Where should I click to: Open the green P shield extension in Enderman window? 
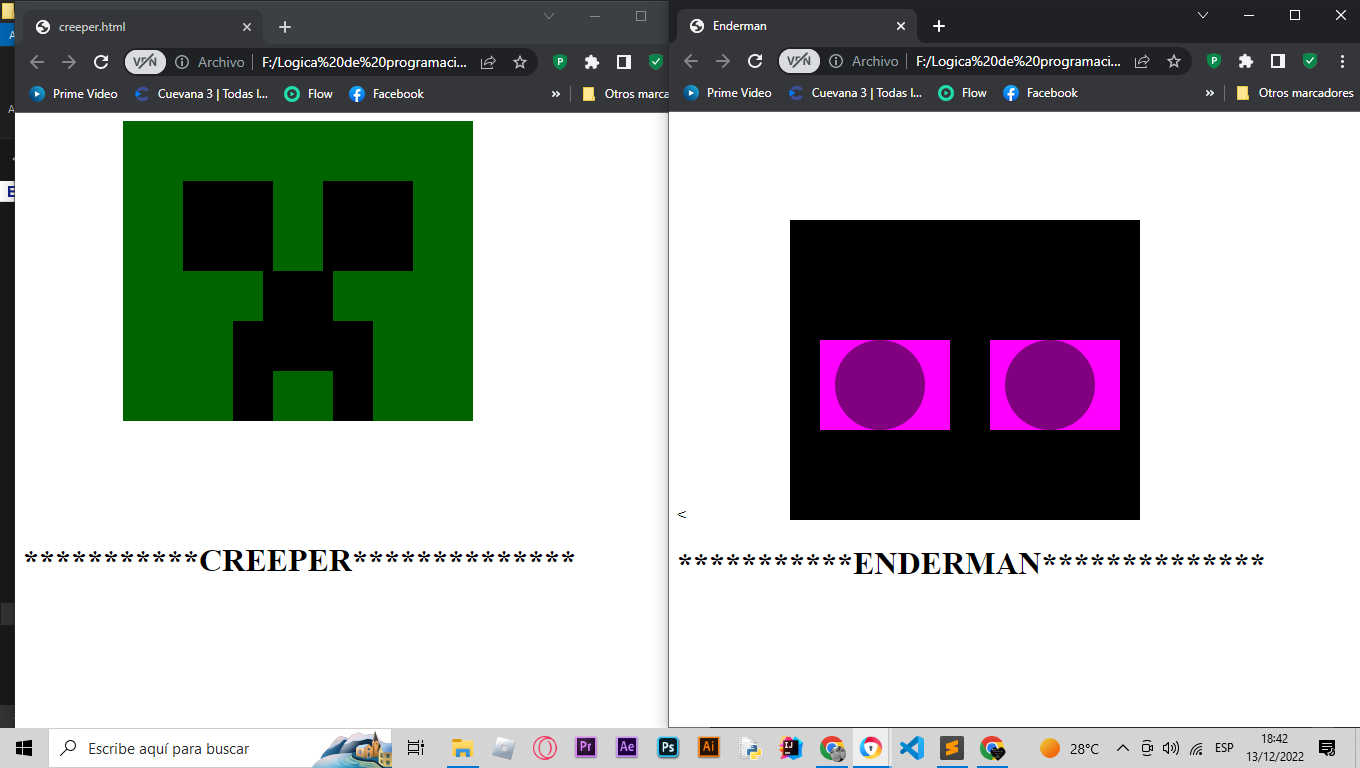(x=1214, y=62)
